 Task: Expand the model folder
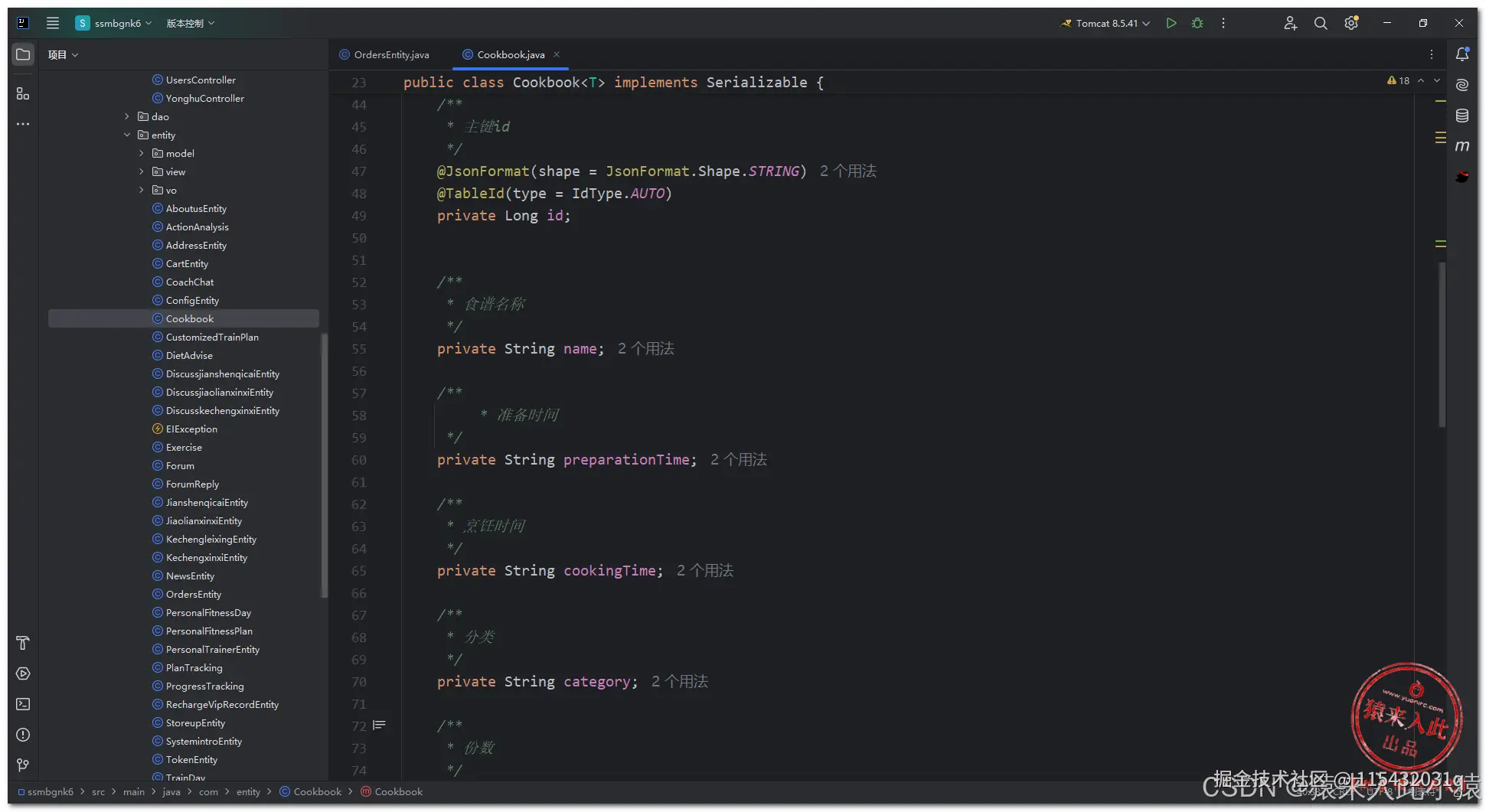point(142,153)
